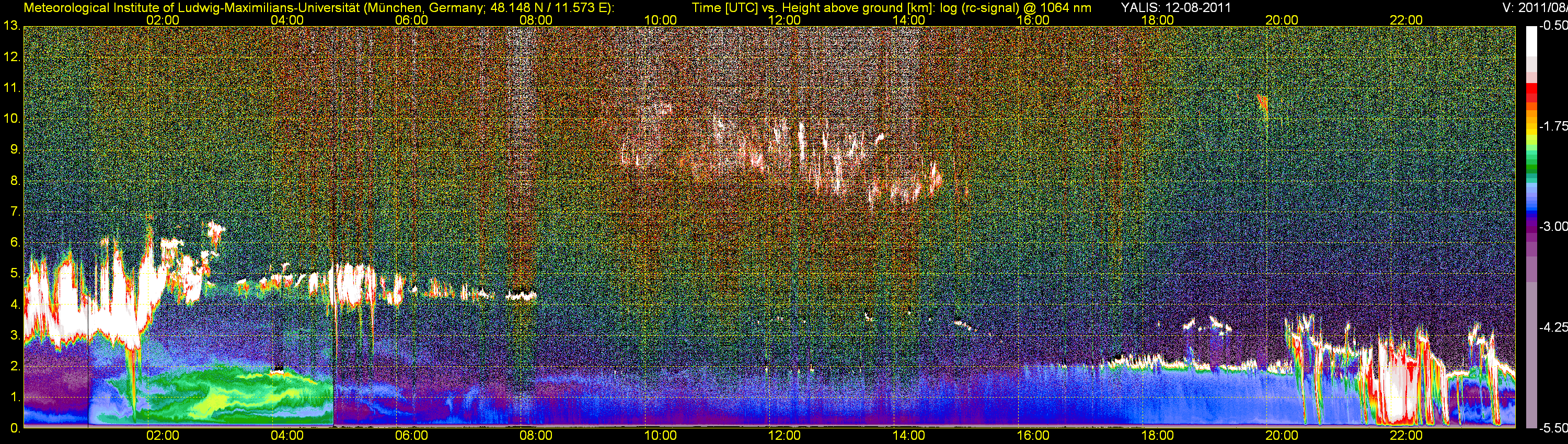1568x444 pixels.
Task: Click the '16:00' label on the bottom axis
Action: pos(1033,436)
